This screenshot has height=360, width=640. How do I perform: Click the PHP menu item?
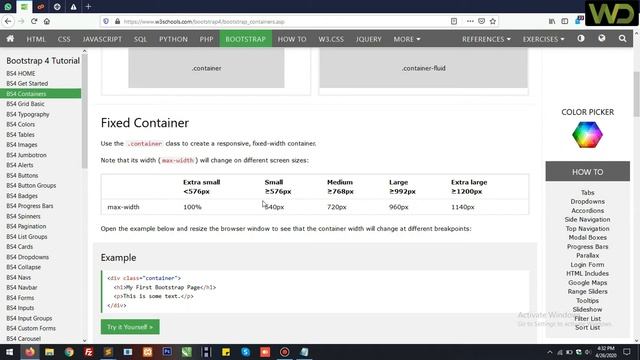tap(206, 39)
